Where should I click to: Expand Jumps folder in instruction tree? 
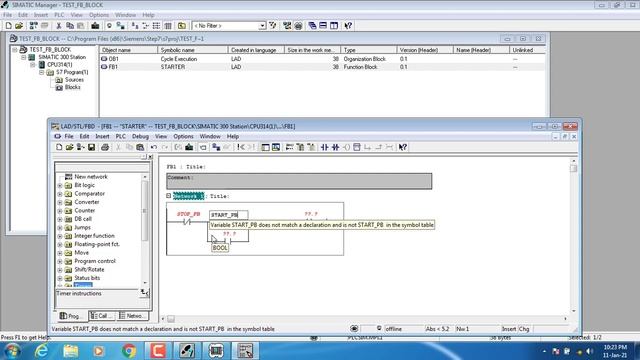pos(60,227)
